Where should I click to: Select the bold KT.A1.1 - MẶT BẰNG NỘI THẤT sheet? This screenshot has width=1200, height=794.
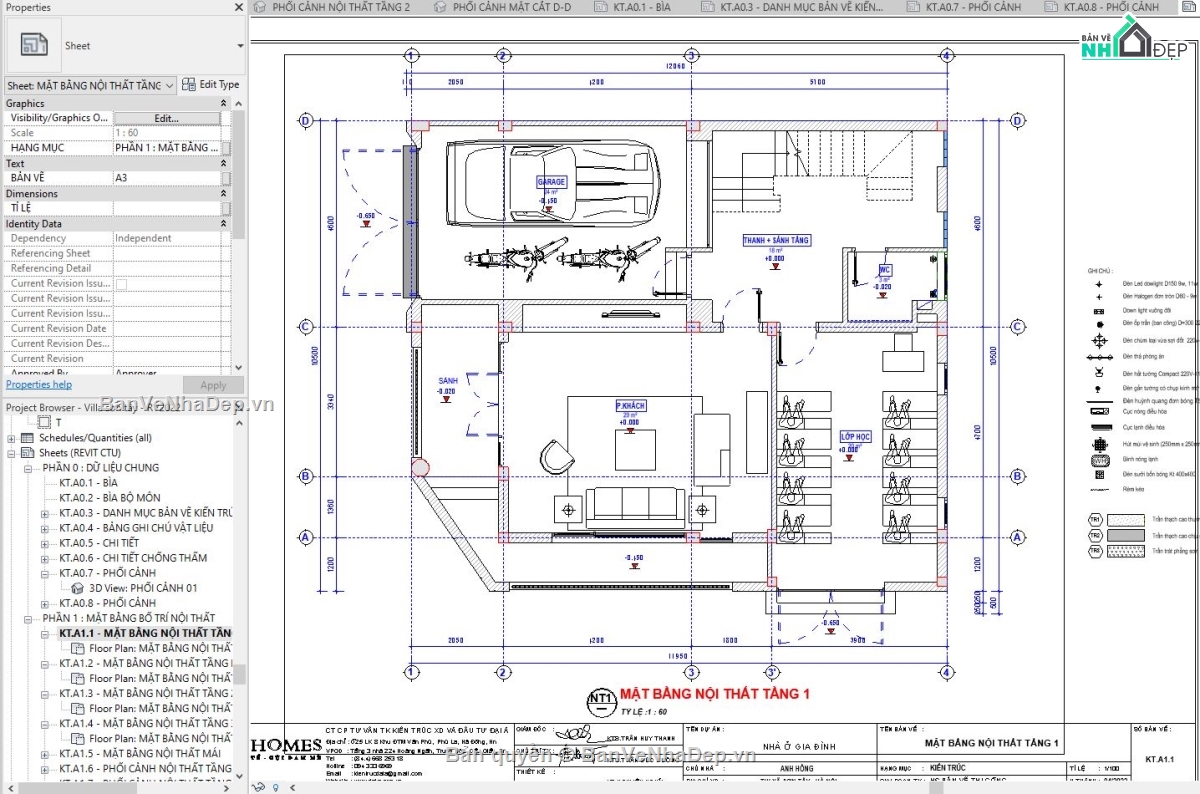click(145, 633)
